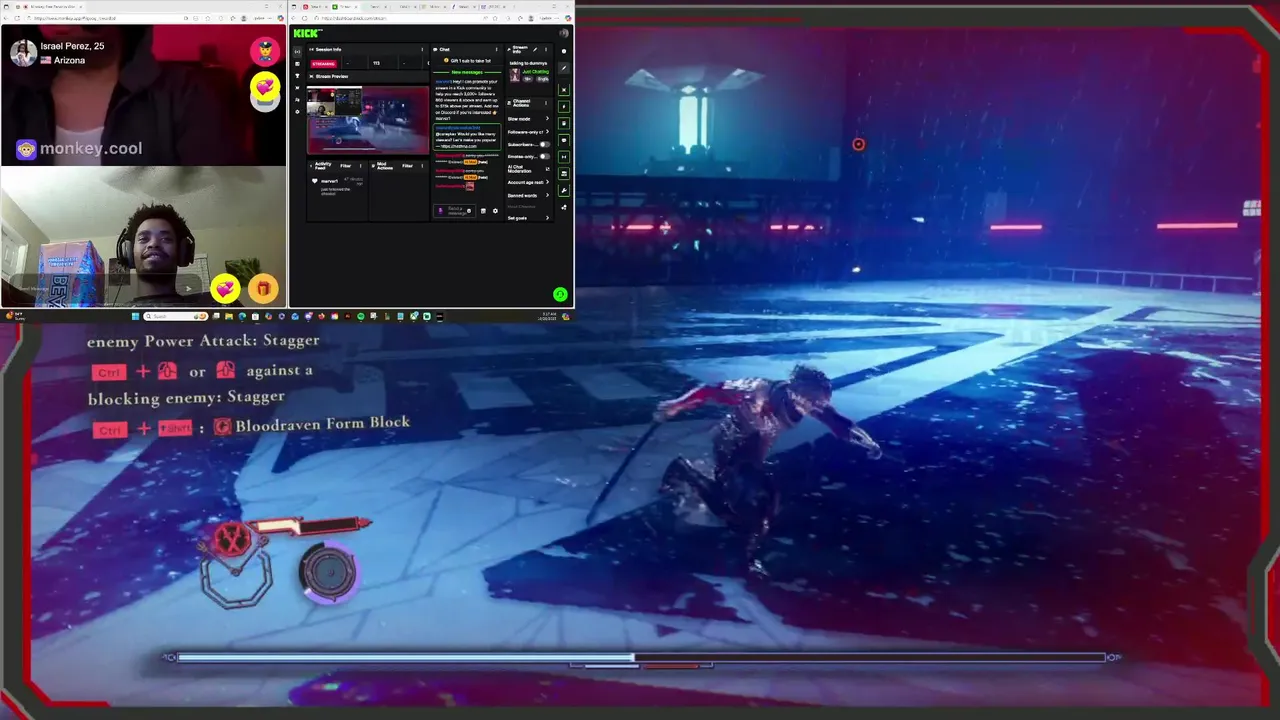Reload the Kick dashboard browser page
Image resolution: width=1280 pixels, height=720 pixels.
(x=305, y=18)
